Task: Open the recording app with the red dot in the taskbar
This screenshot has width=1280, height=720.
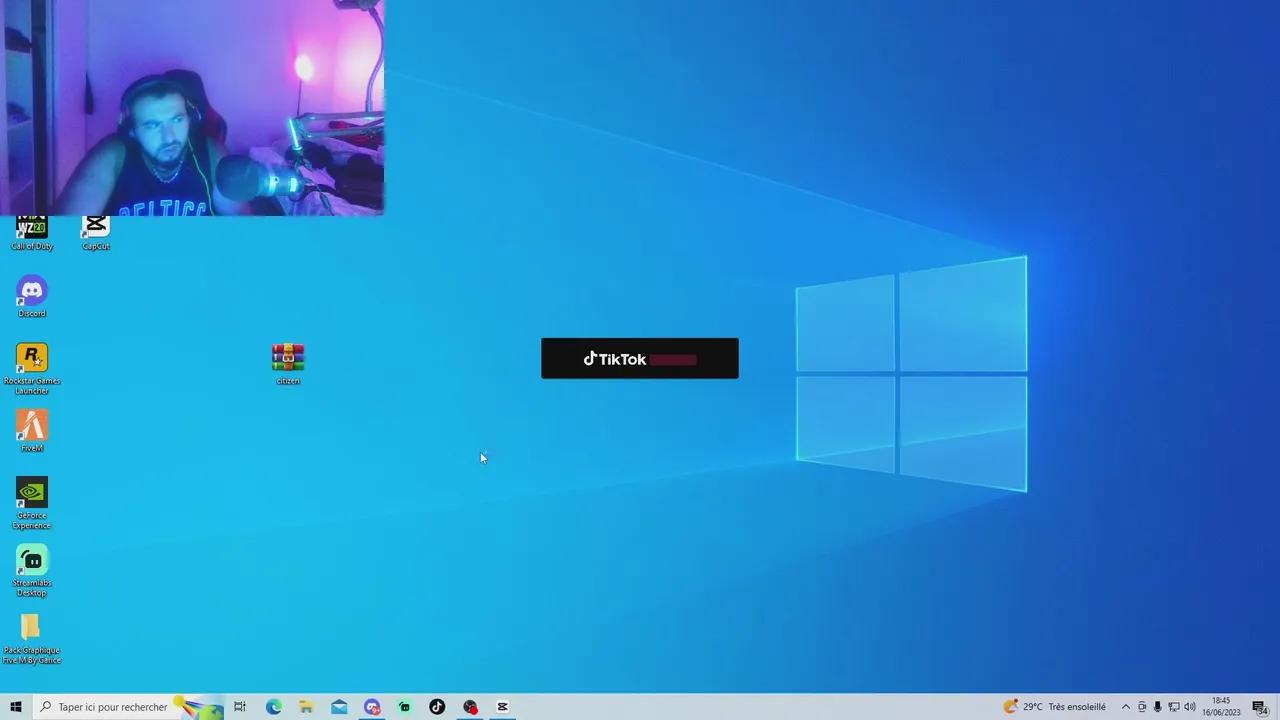Action: coord(470,707)
